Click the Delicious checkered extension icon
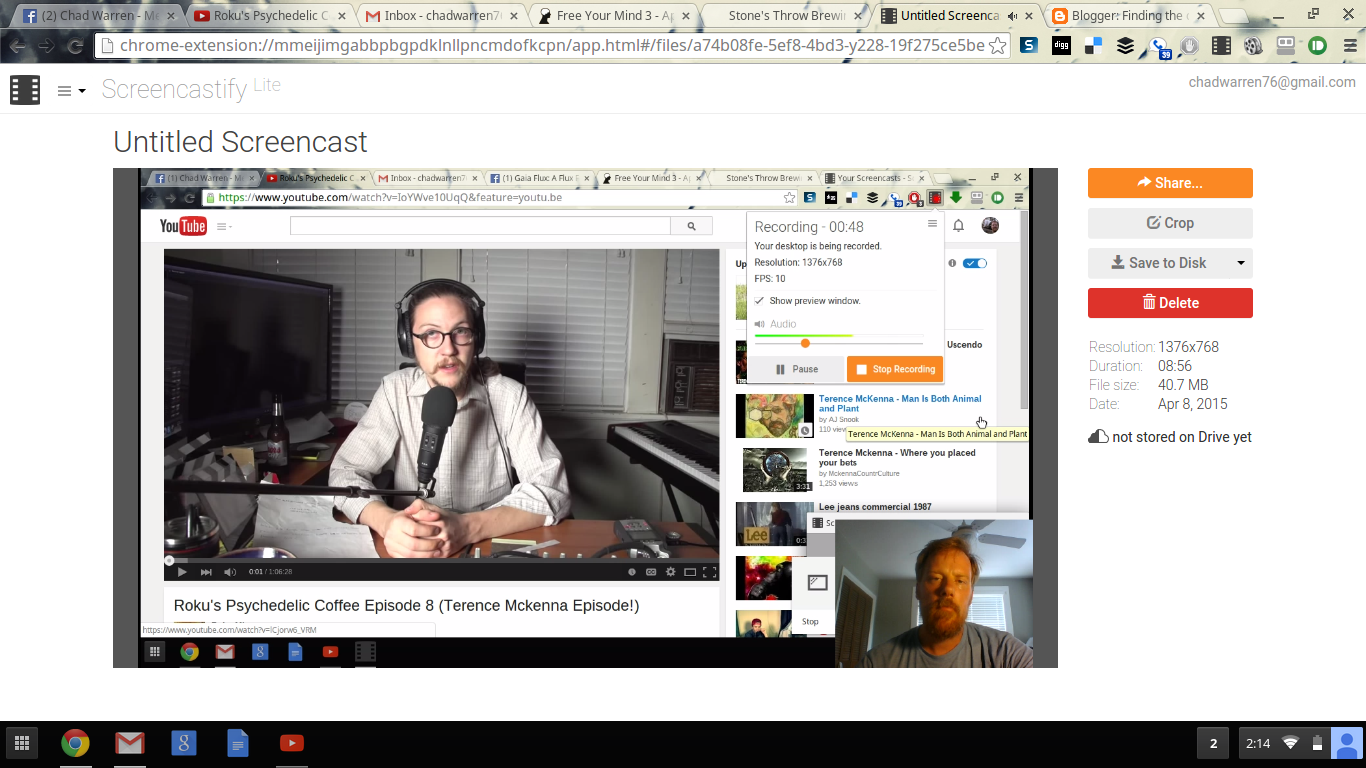Image resolution: width=1366 pixels, height=768 pixels. click(1093, 46)
